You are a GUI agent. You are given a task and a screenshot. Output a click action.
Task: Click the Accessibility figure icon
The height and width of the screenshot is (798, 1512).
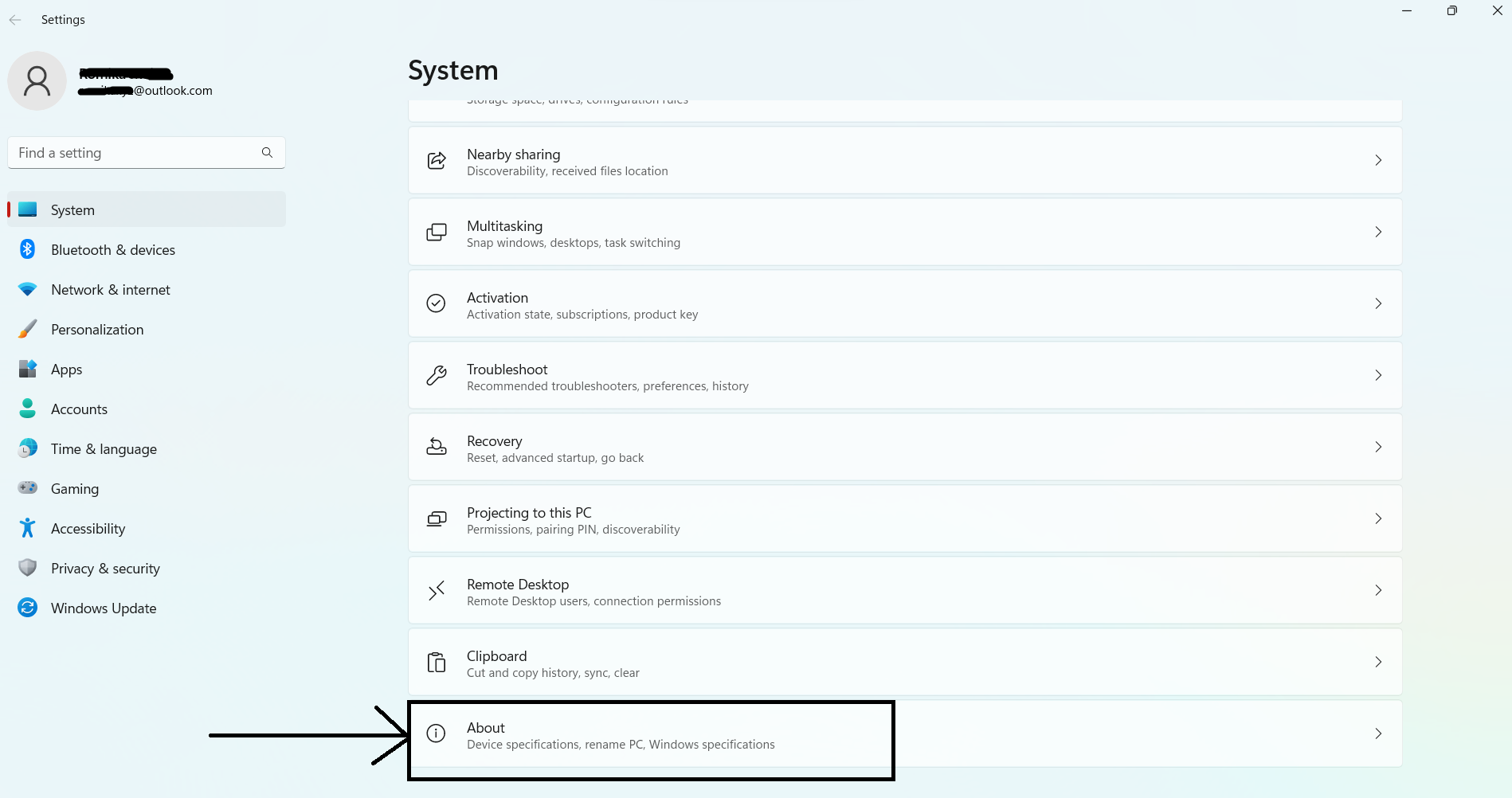click(28, 528)
